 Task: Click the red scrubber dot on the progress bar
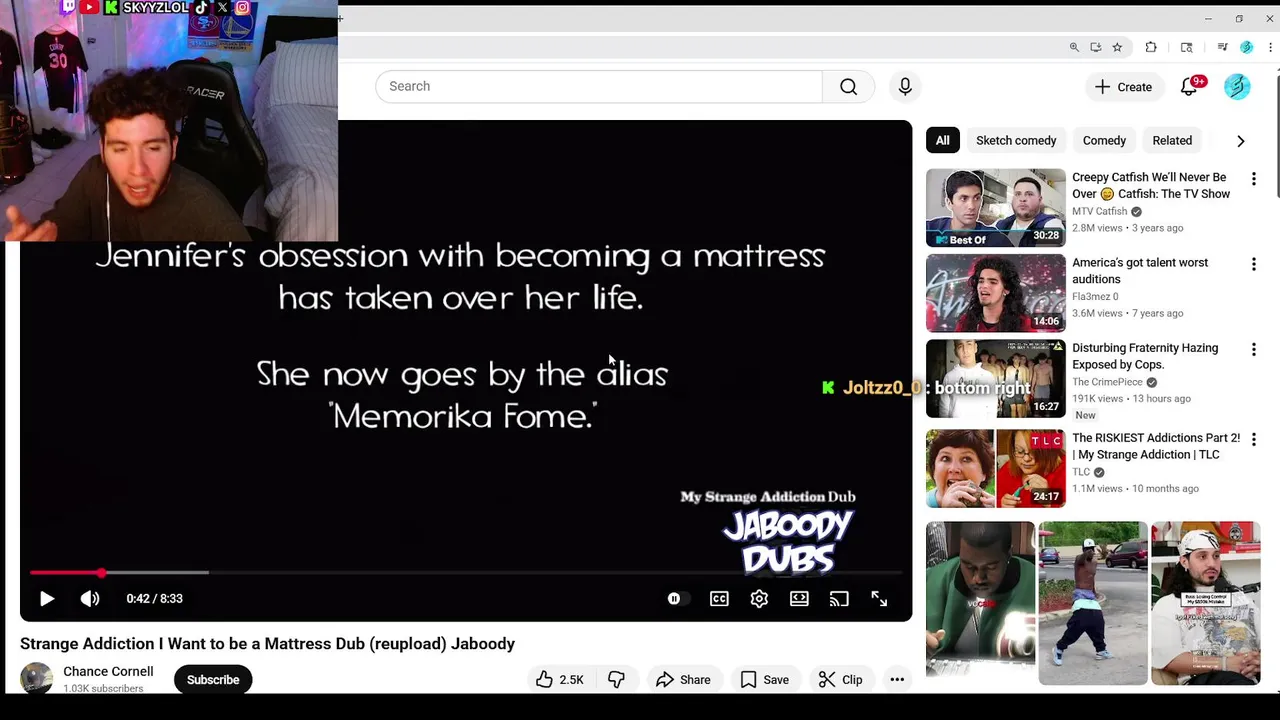(x=101, y=573)
